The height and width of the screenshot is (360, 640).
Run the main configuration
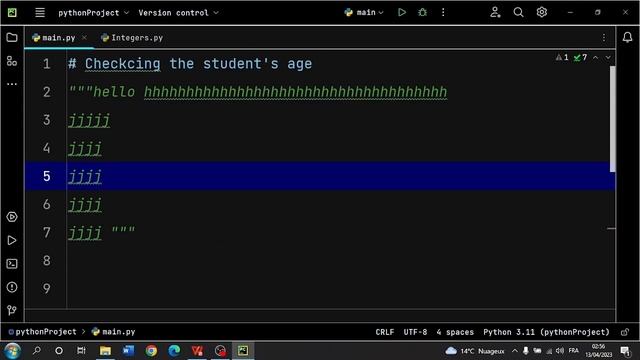pos(402,12)
